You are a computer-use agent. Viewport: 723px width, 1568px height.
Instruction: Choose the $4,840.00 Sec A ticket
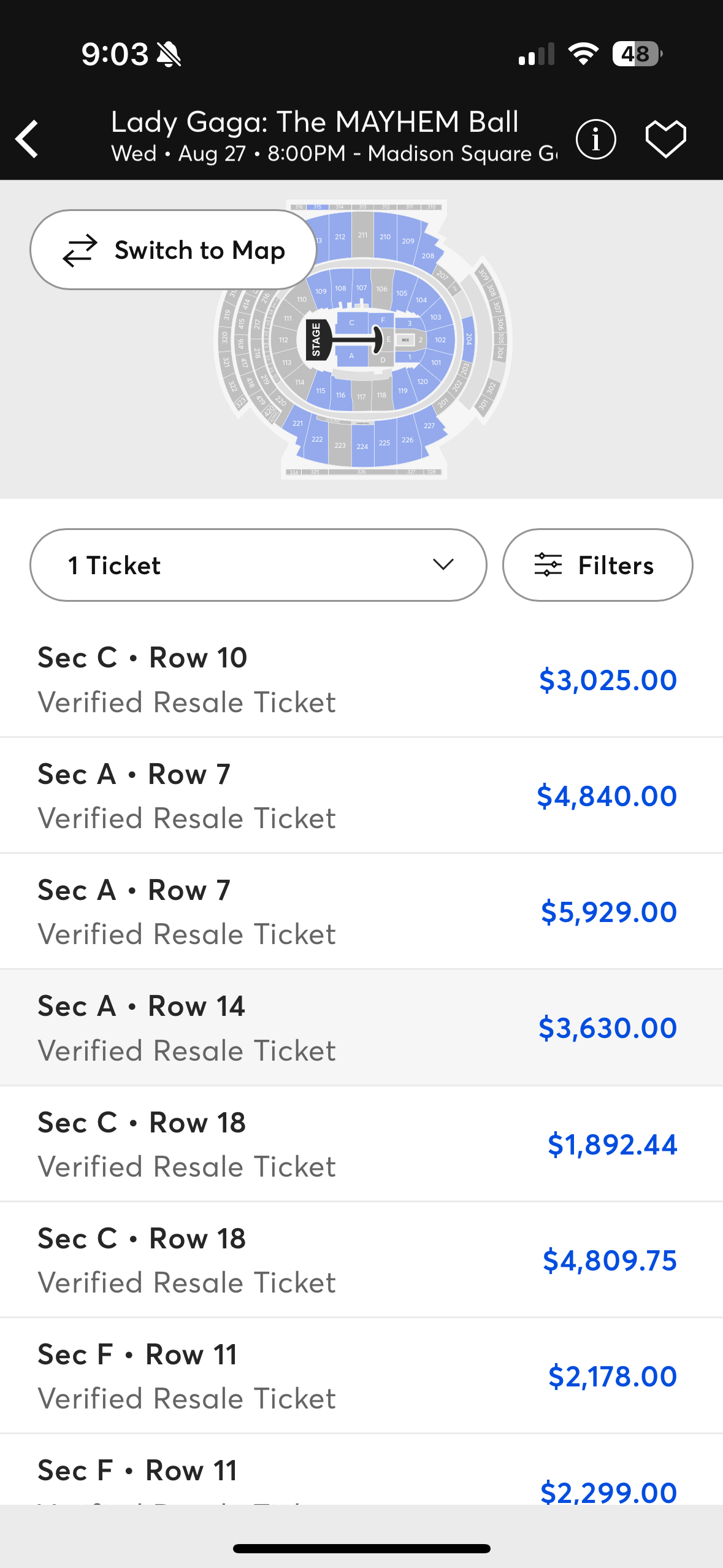[x=361, y=796]
